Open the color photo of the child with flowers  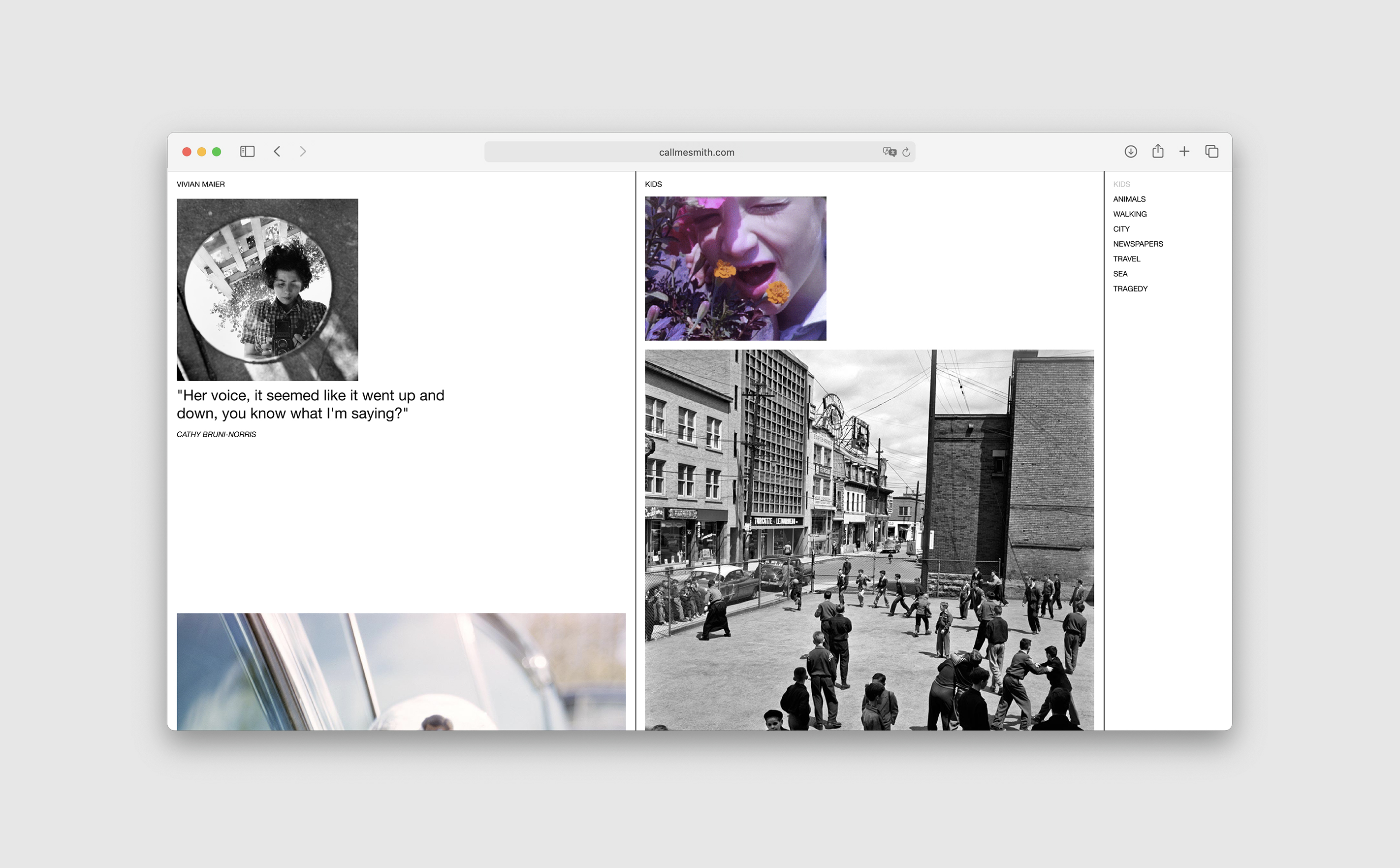735,268
